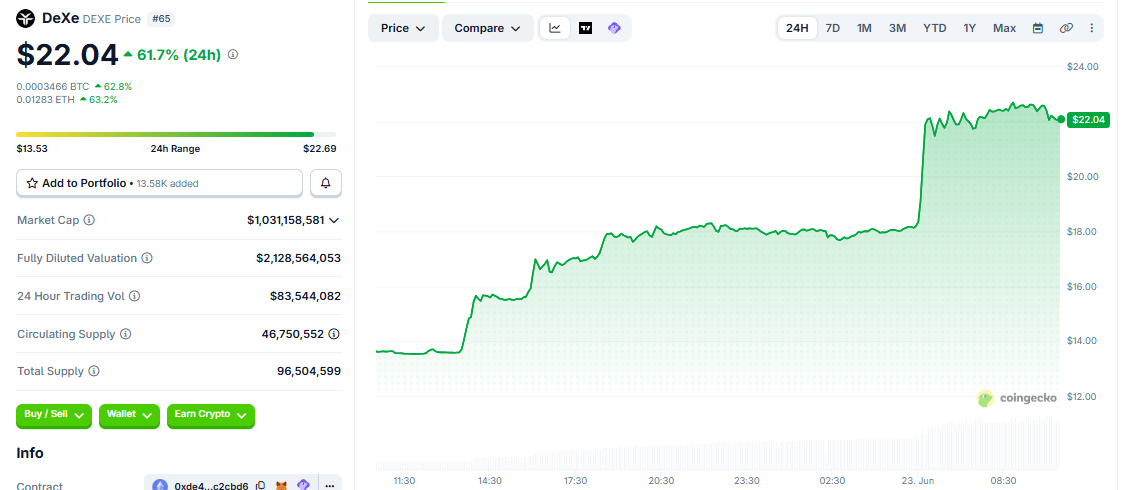
Task: Click the DeXe coin logo icon
Action: [26, 19]
